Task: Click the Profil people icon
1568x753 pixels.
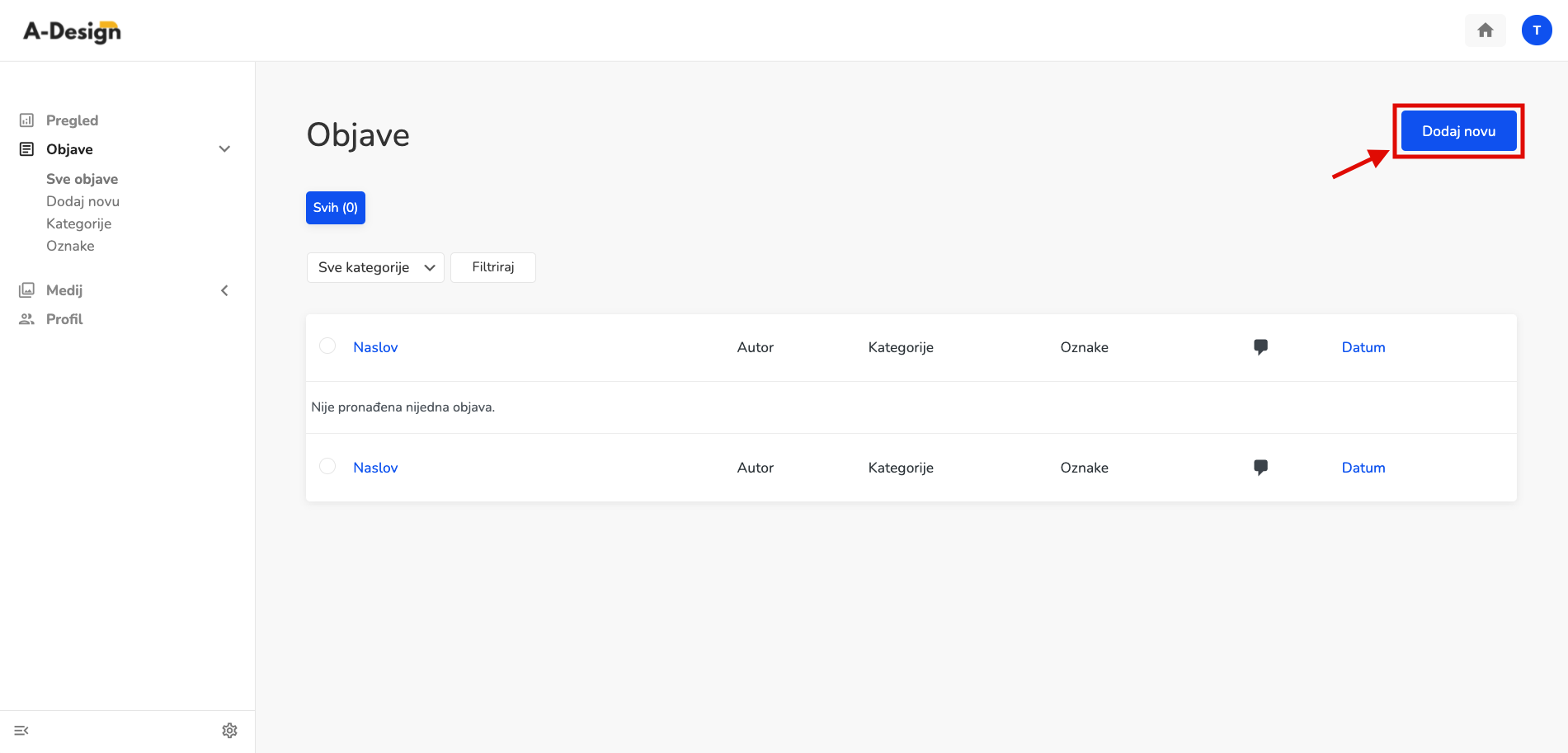Action: [x=27, y=319]
